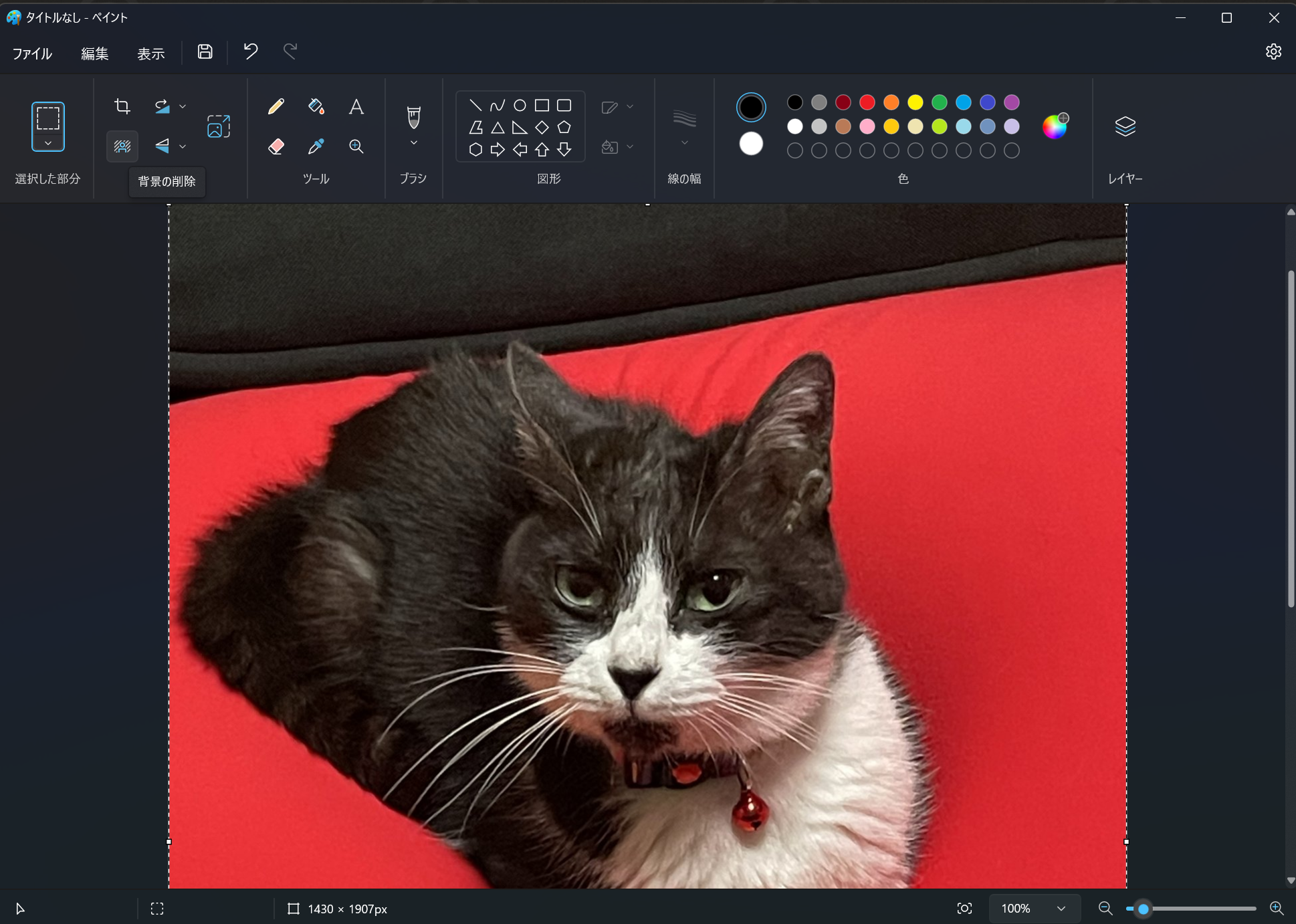The image size is (1296, 924).
Task: Pick the pink color swatch
Action: [867, 126]
